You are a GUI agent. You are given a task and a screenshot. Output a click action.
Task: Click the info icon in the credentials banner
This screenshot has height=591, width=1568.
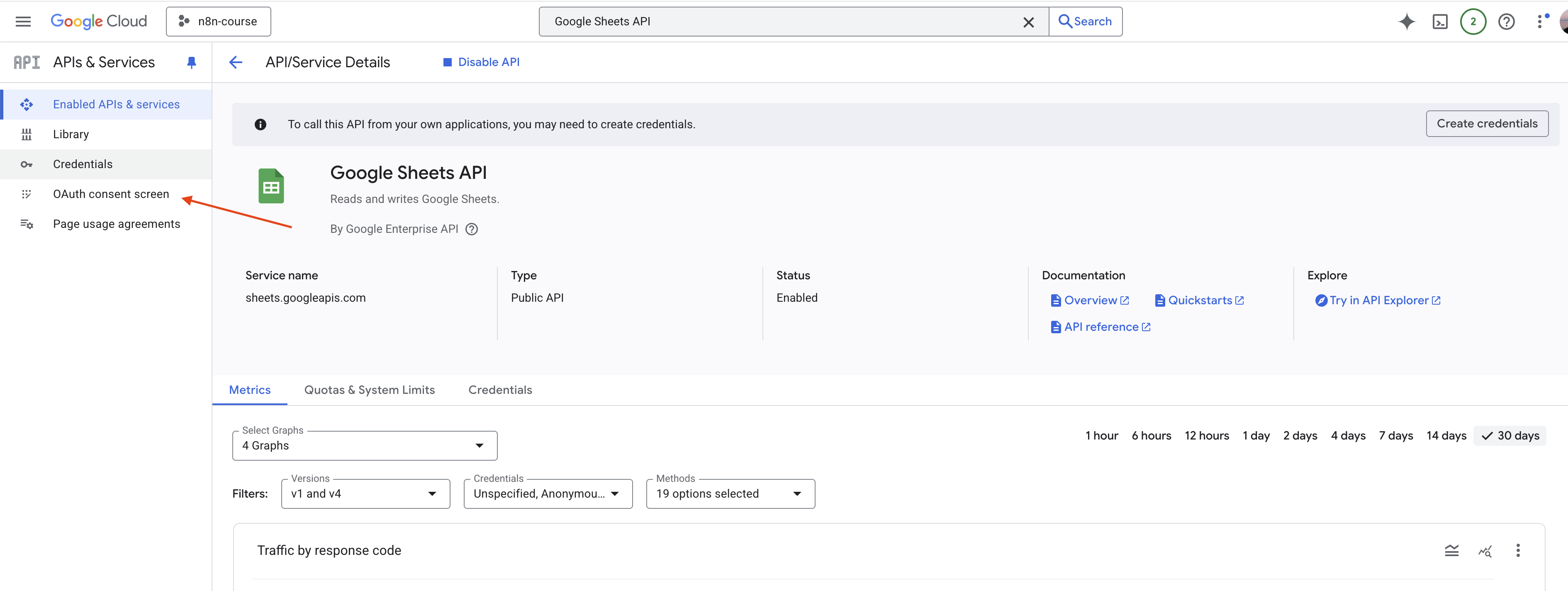[x=261, y=124]
